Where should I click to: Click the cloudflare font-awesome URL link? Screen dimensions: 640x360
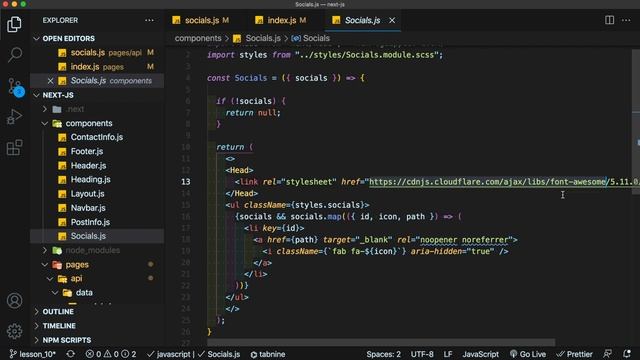504,182
